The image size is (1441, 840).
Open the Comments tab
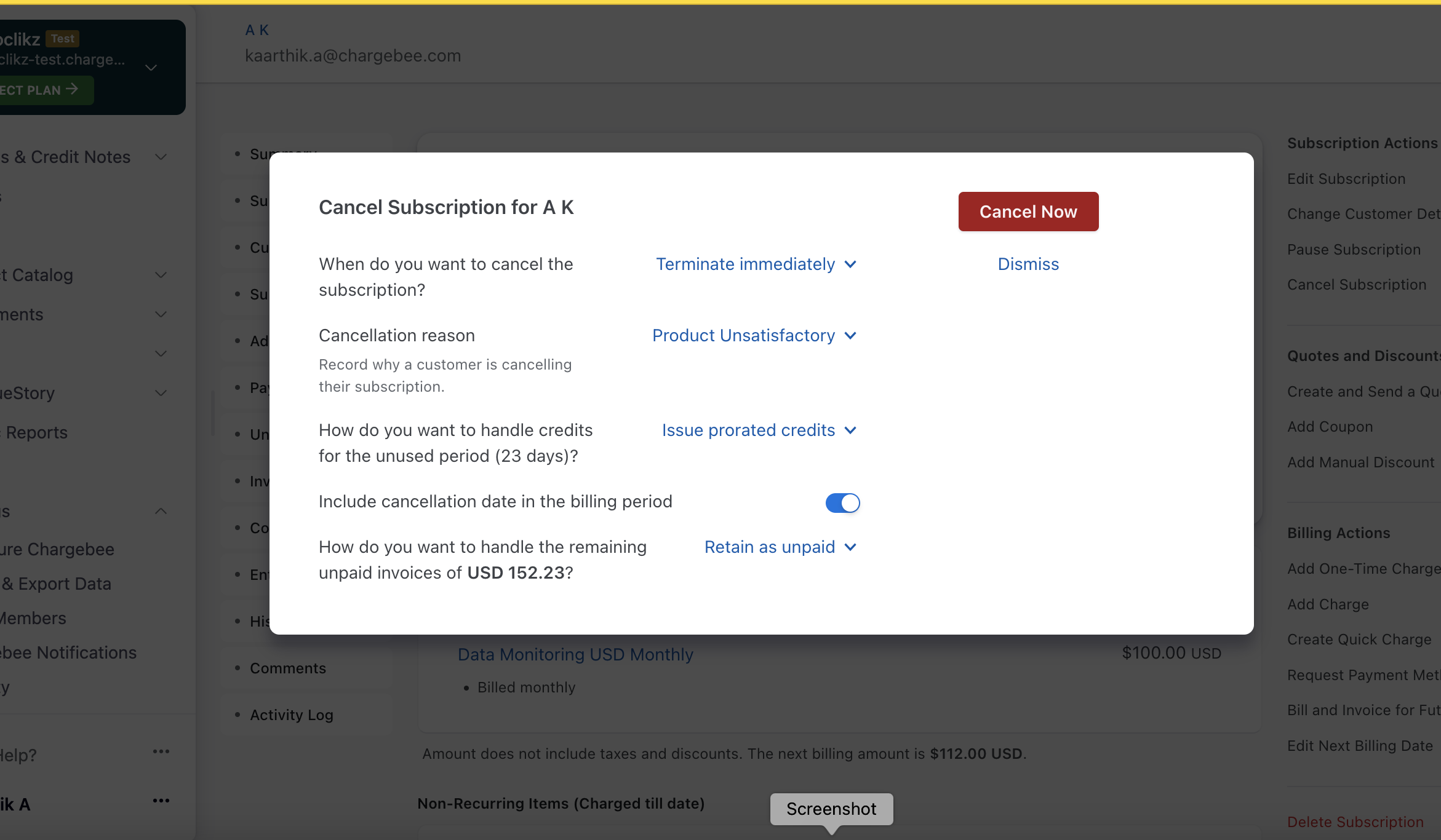click(287, 668)
